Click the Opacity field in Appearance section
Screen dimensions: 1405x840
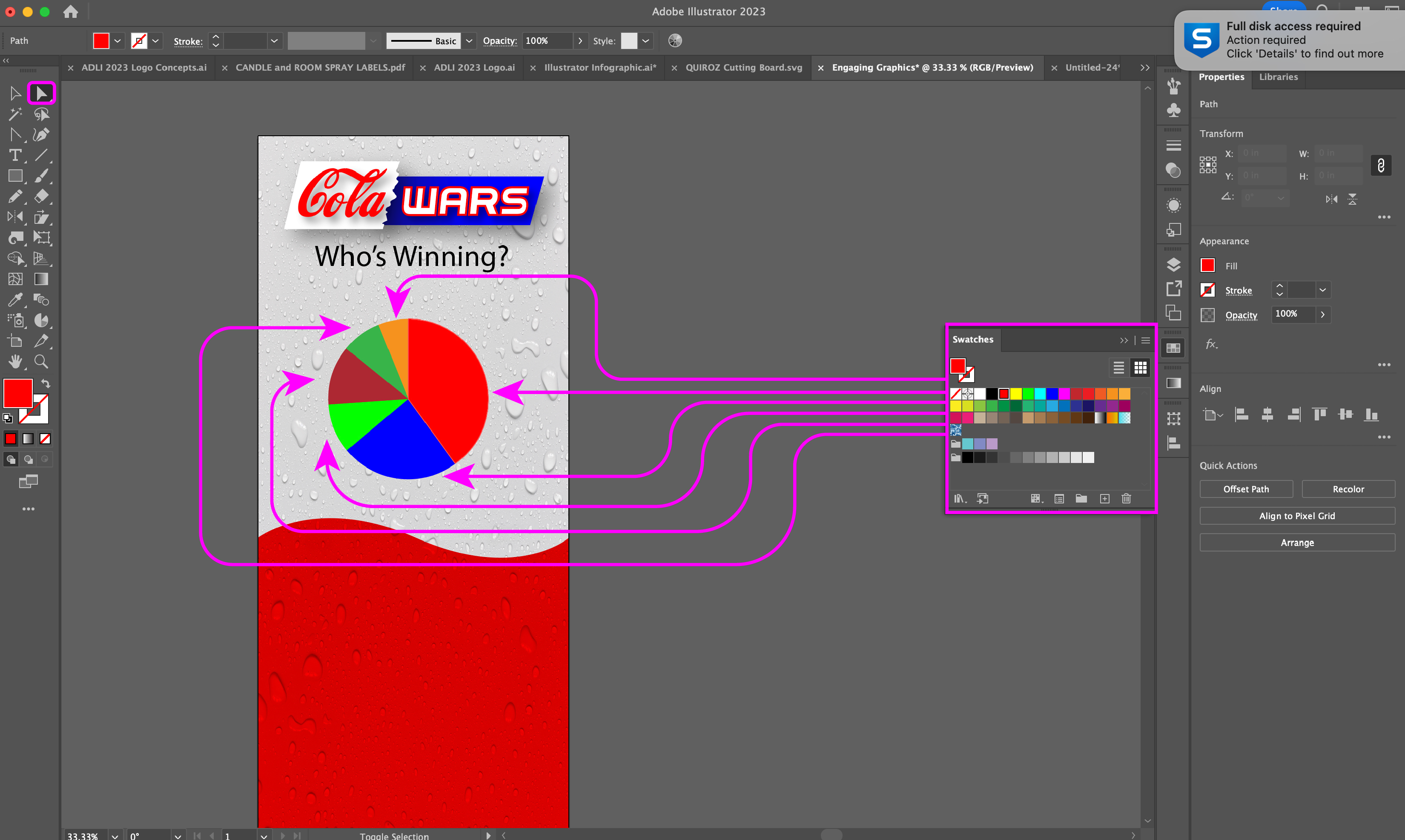coord(1293,314)
